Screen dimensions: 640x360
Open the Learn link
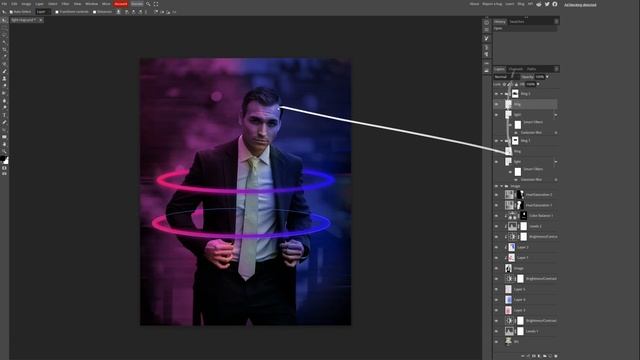[510, 4]
